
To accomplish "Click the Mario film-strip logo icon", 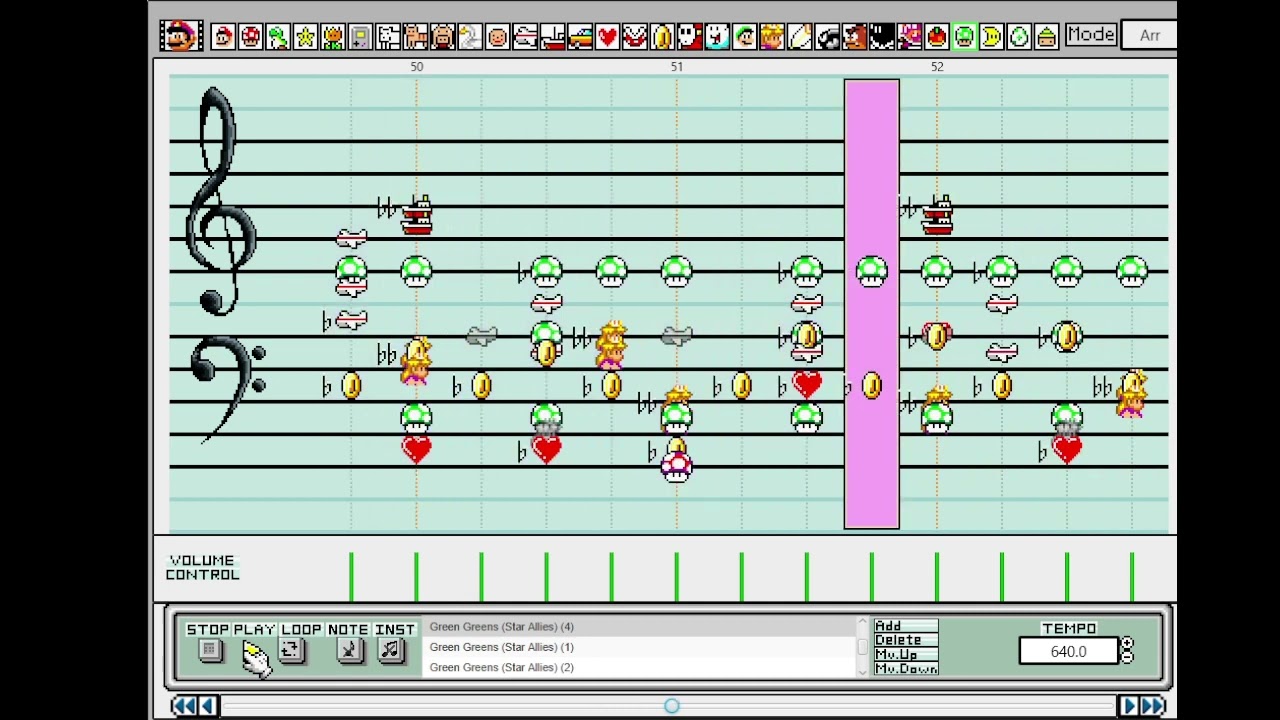I will tap(181, 36).
